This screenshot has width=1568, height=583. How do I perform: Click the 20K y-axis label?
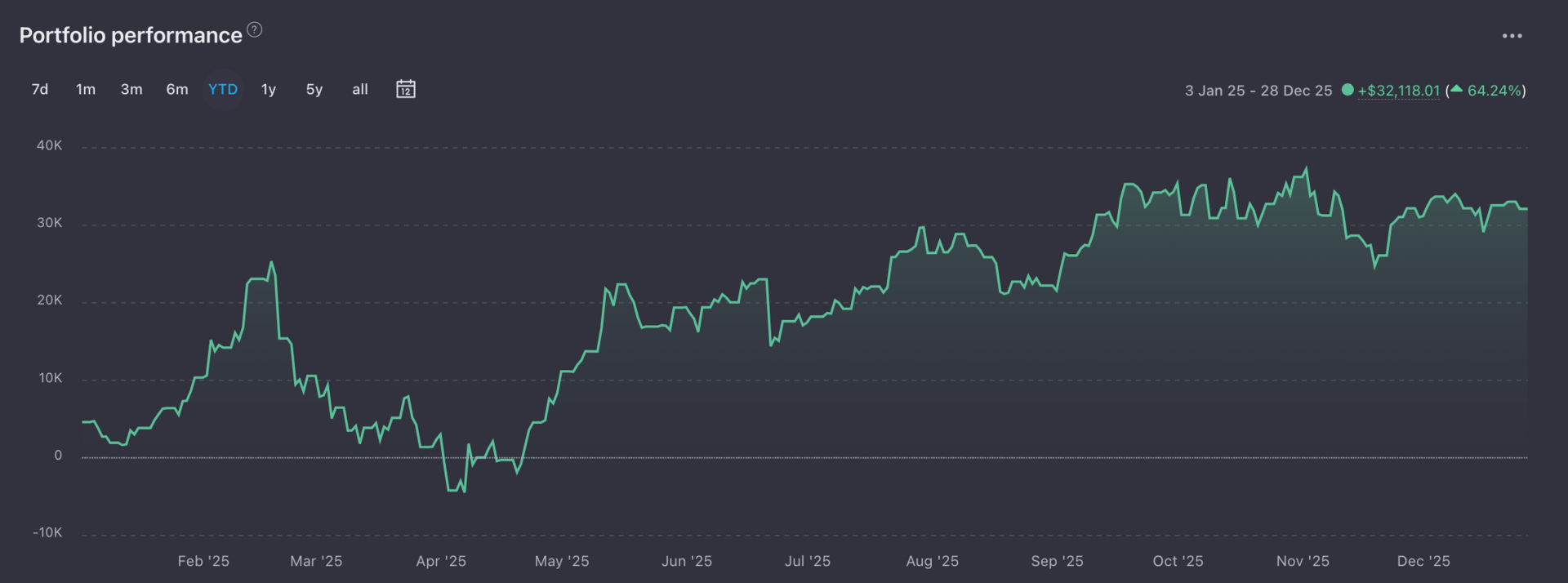(x=49, y=300)
